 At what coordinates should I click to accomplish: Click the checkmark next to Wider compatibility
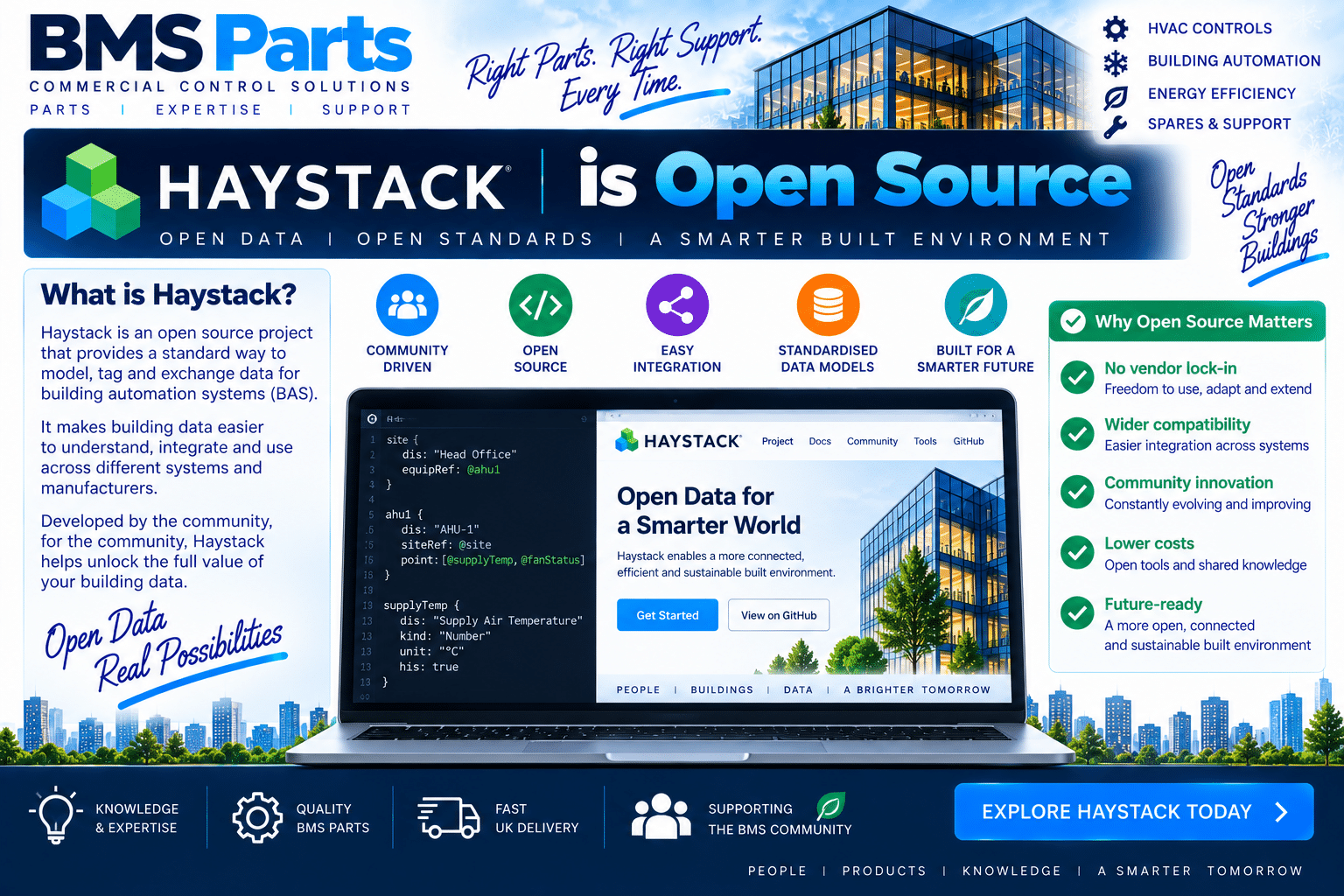(x=1077, y=433)
